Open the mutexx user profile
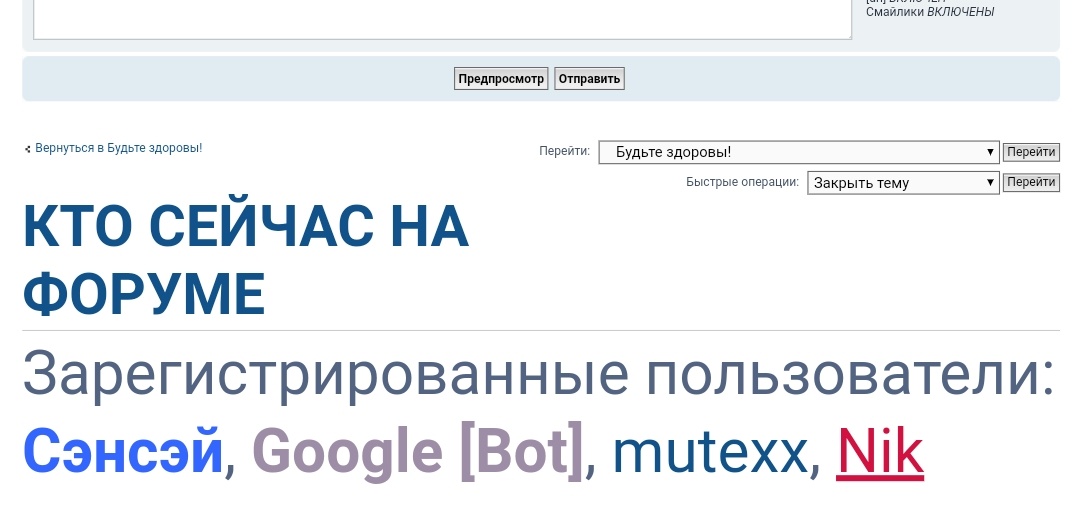Image resolution: width=1080 pixels, height=524 pixels. tap(709, 451)
